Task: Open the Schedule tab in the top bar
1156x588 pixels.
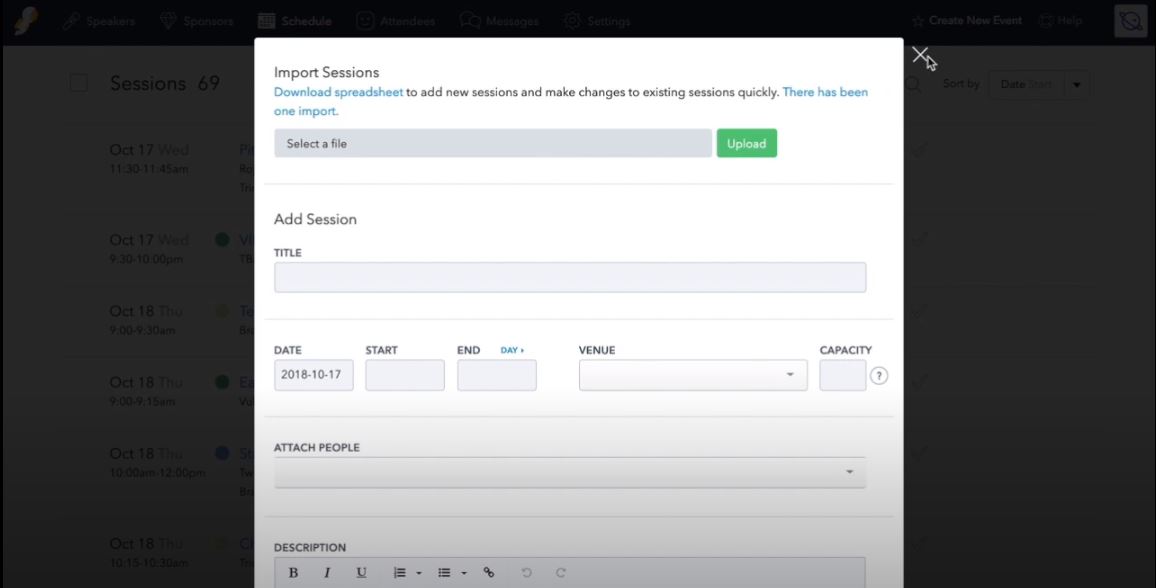Action: 295,21
